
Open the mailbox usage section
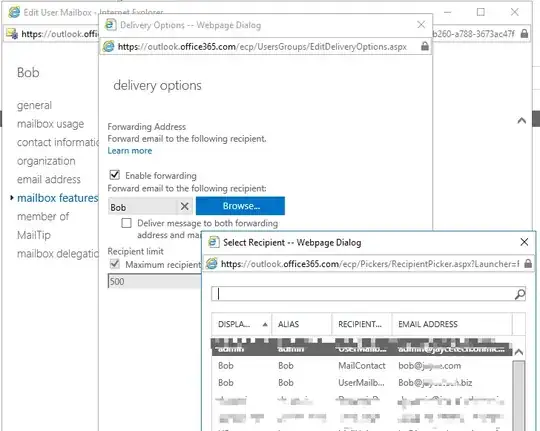click(50, 124)
